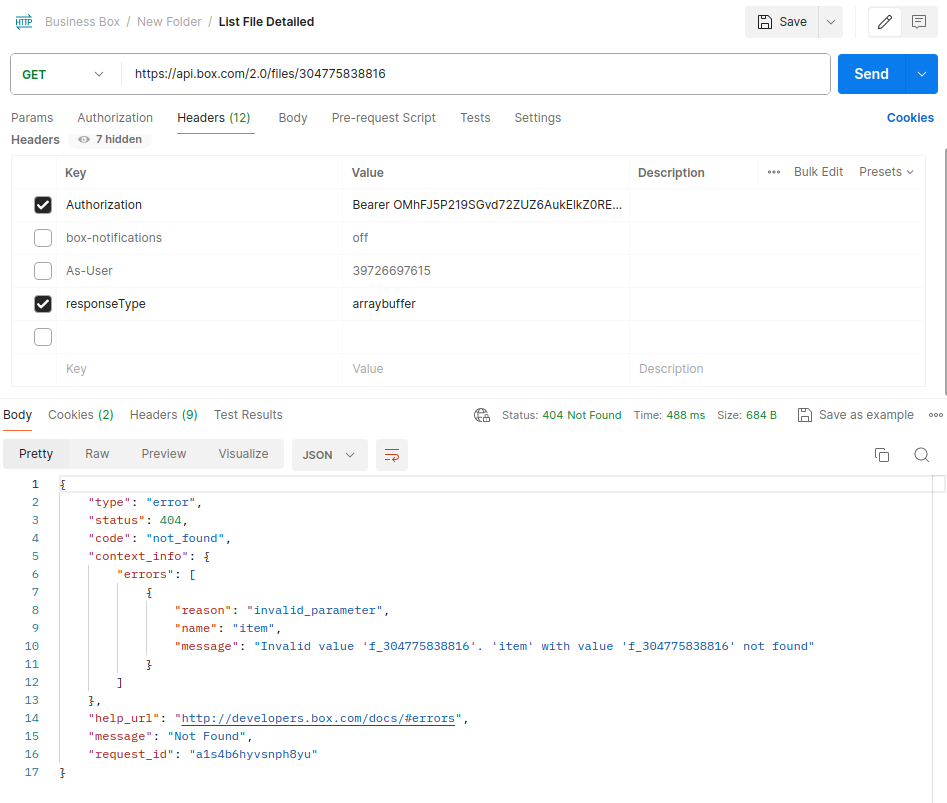The height and width of the screenshot is (803, 947).
Task: Click the "invalid_parameter" reason value
Action: click(x=315, y=610)
